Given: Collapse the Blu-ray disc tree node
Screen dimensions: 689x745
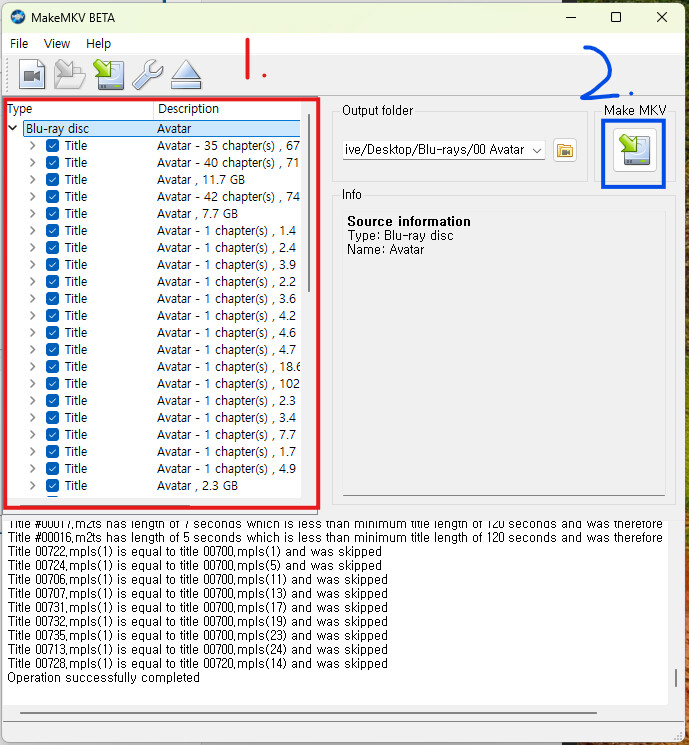Looking at the screenshot, I should (x=13, y=128).
